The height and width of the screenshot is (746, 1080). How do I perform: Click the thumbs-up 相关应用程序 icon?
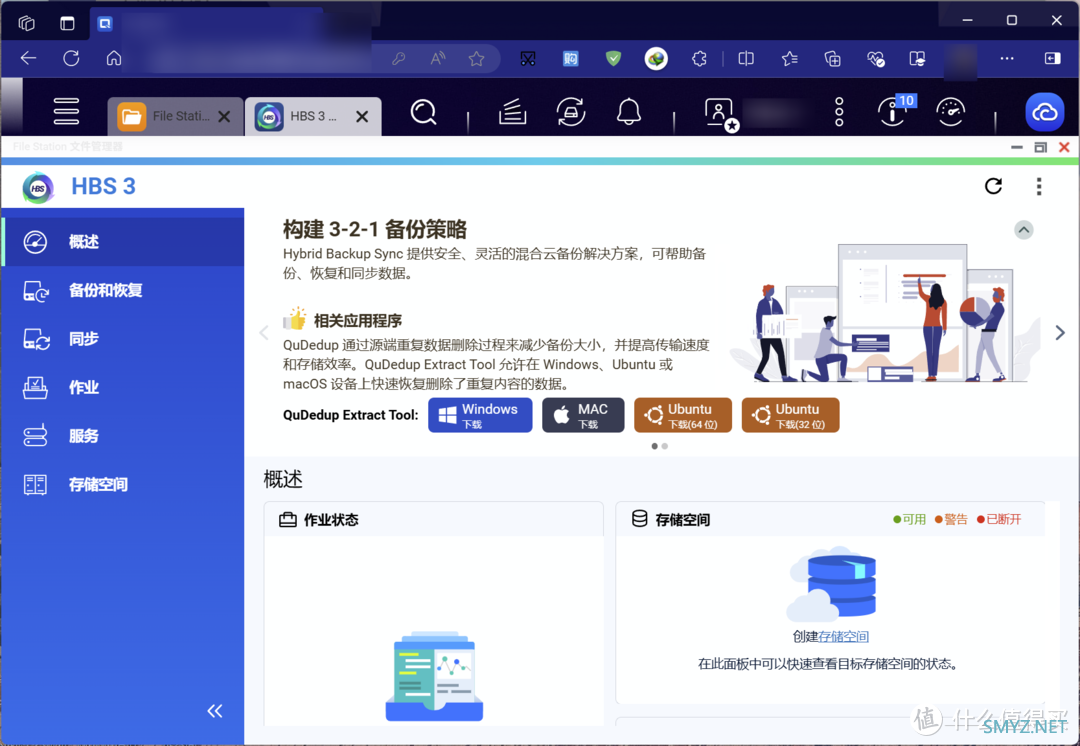[x=295, y=319]
